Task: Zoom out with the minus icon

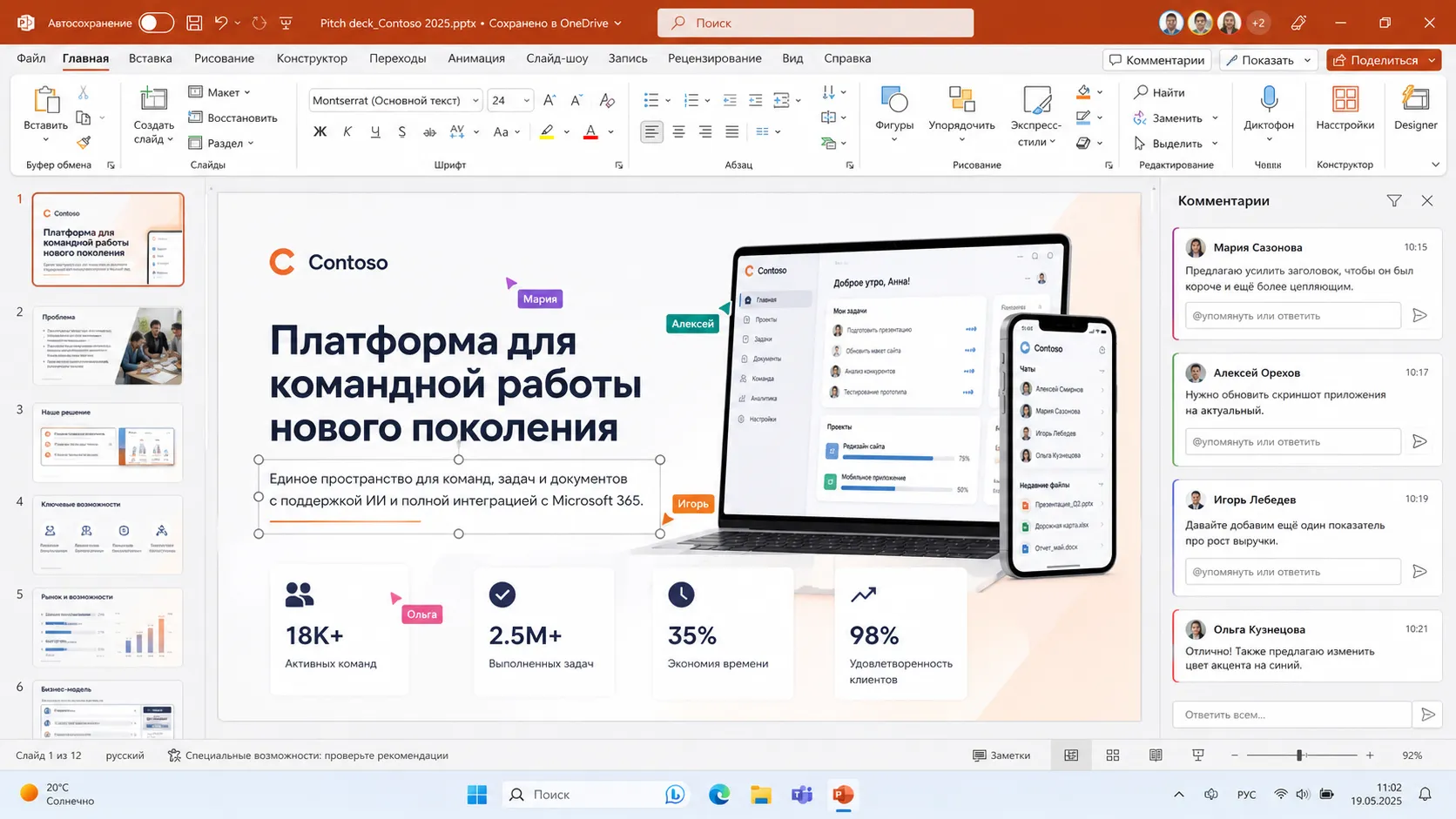Action: pyautogui.click(x=1234, y=755)
